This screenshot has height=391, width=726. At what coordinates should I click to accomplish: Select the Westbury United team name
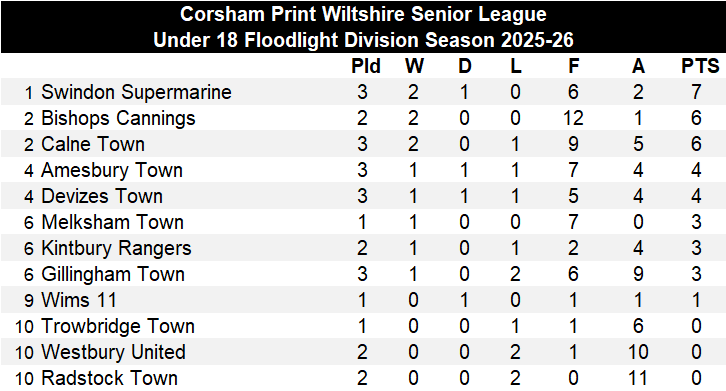[x=113, y=352]
